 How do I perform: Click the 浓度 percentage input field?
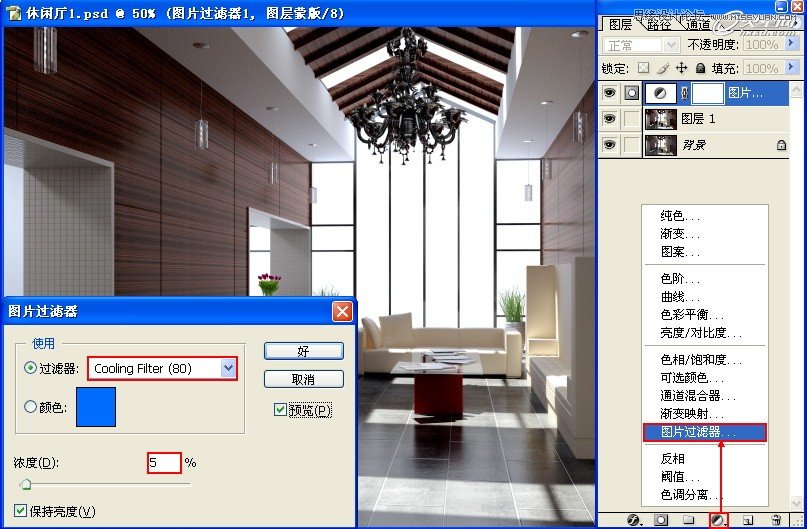[x=164, y=463]
